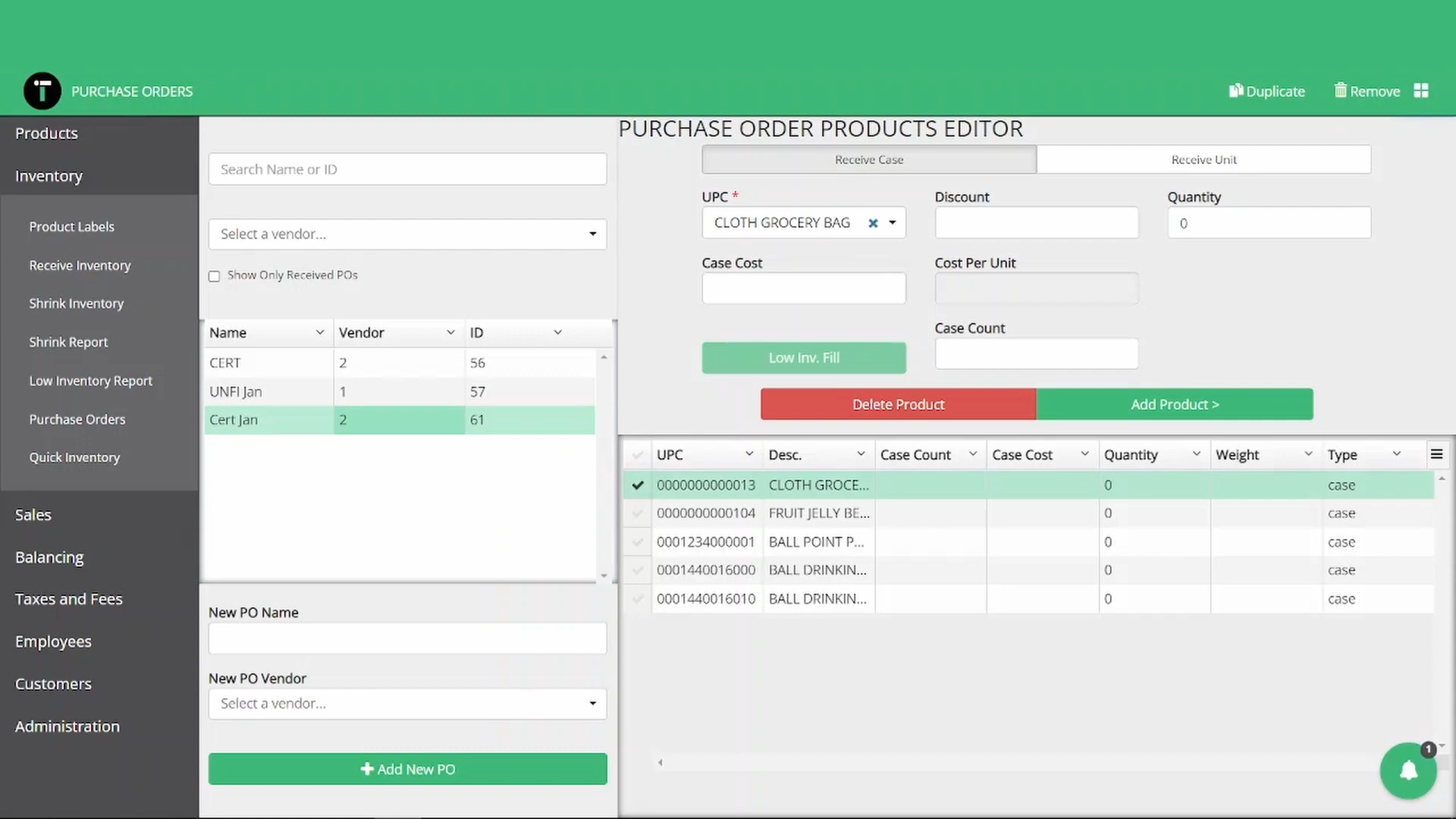Clear the CLOTH GROCERY BAG UPC selection
Viewport: 1456px width, 819px height.
(873, 223)
